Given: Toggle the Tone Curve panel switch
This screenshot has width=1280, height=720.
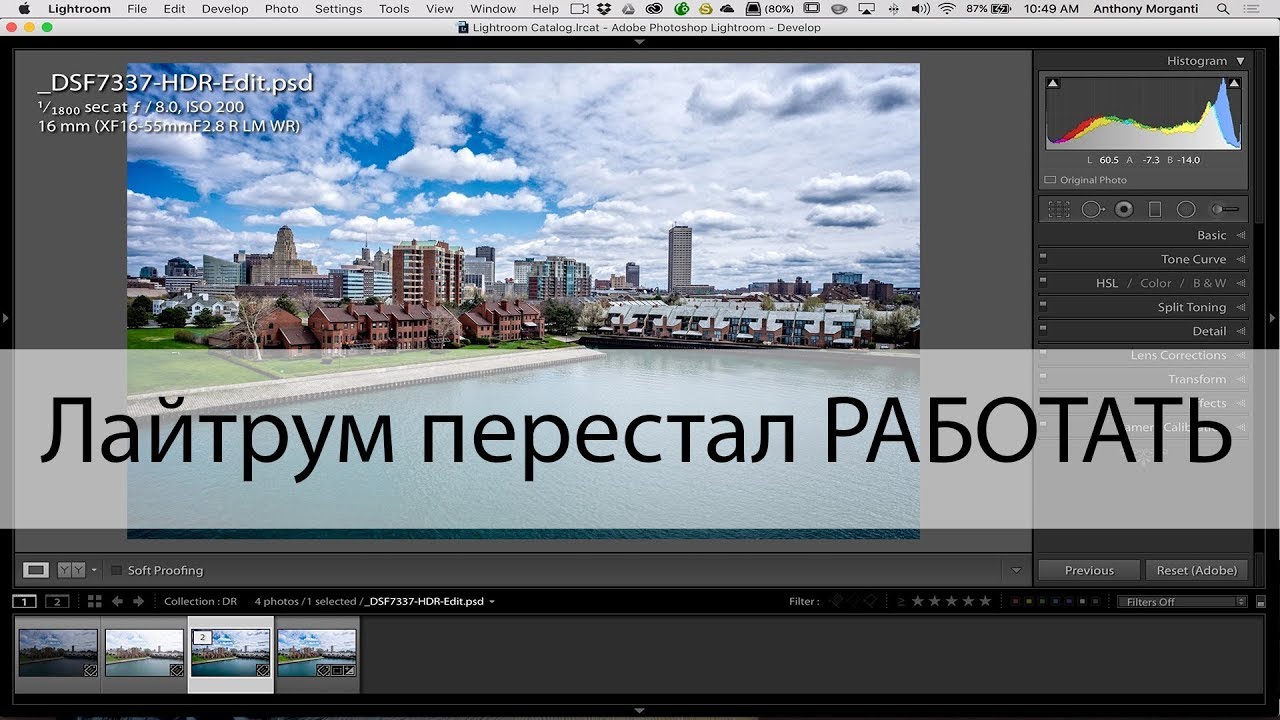Looking at the screenshot, I should click(1043, 257).
